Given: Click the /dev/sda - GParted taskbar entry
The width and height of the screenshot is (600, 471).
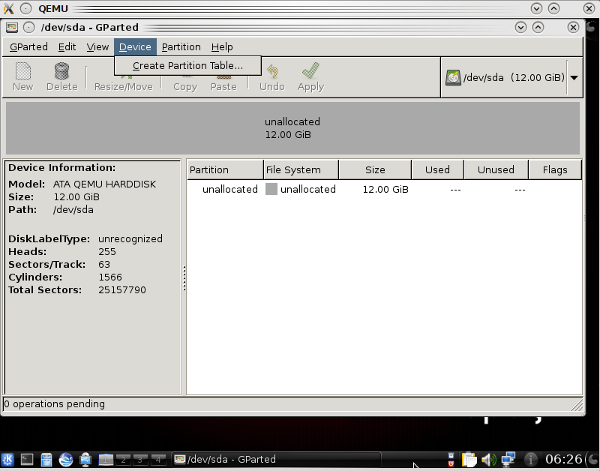Looking at the screenshot, I should coord(276,459).
